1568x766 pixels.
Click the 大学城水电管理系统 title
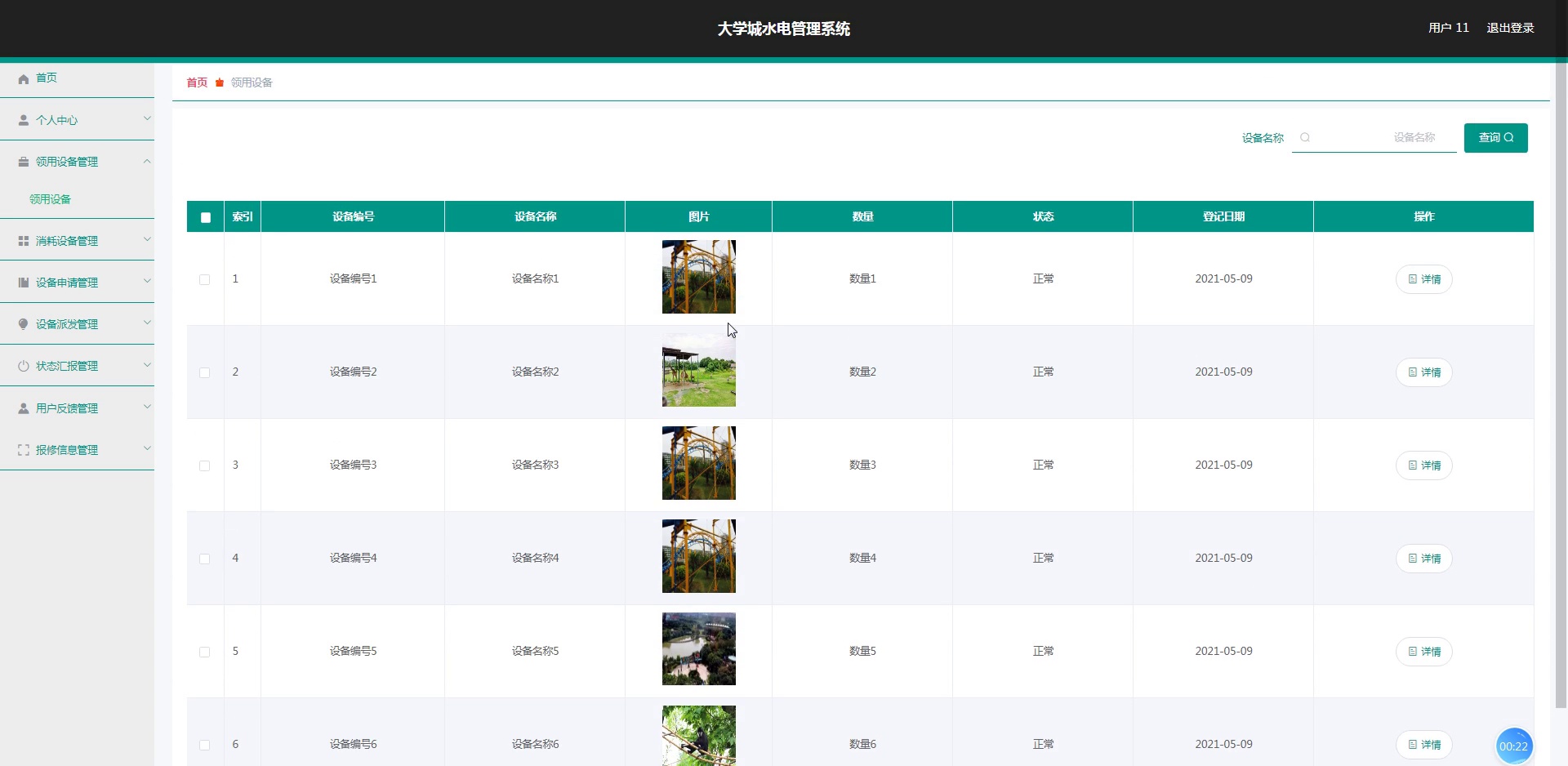(x=783, y=29)
